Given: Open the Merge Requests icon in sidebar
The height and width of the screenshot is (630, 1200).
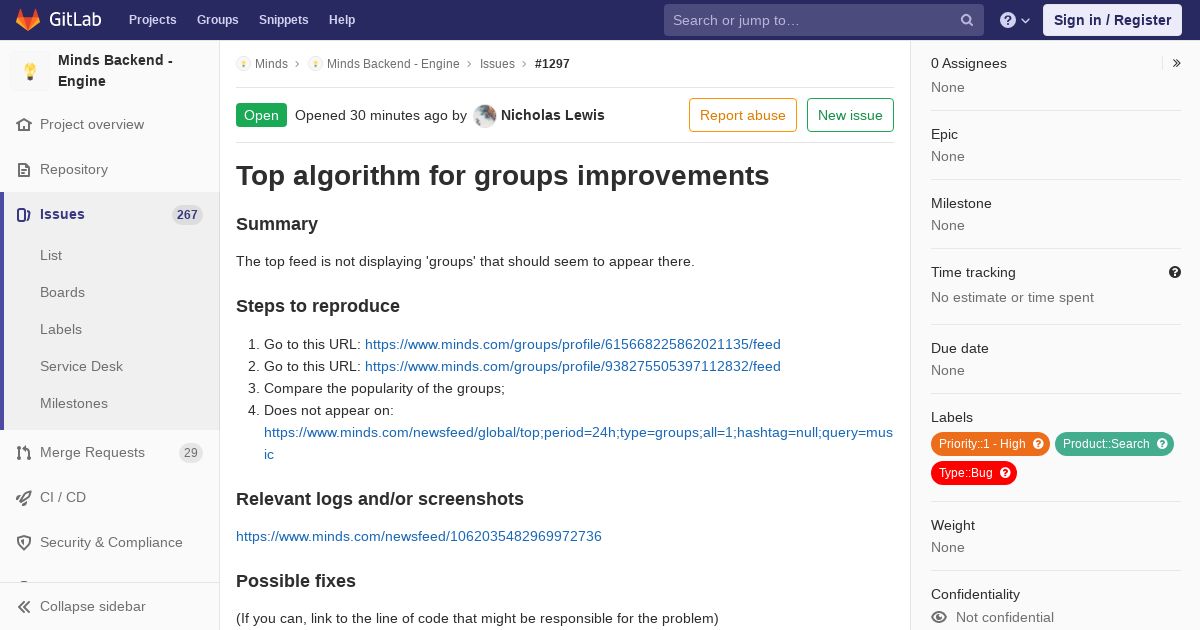Looking at the screenshot, I should (x=24, y=453).
